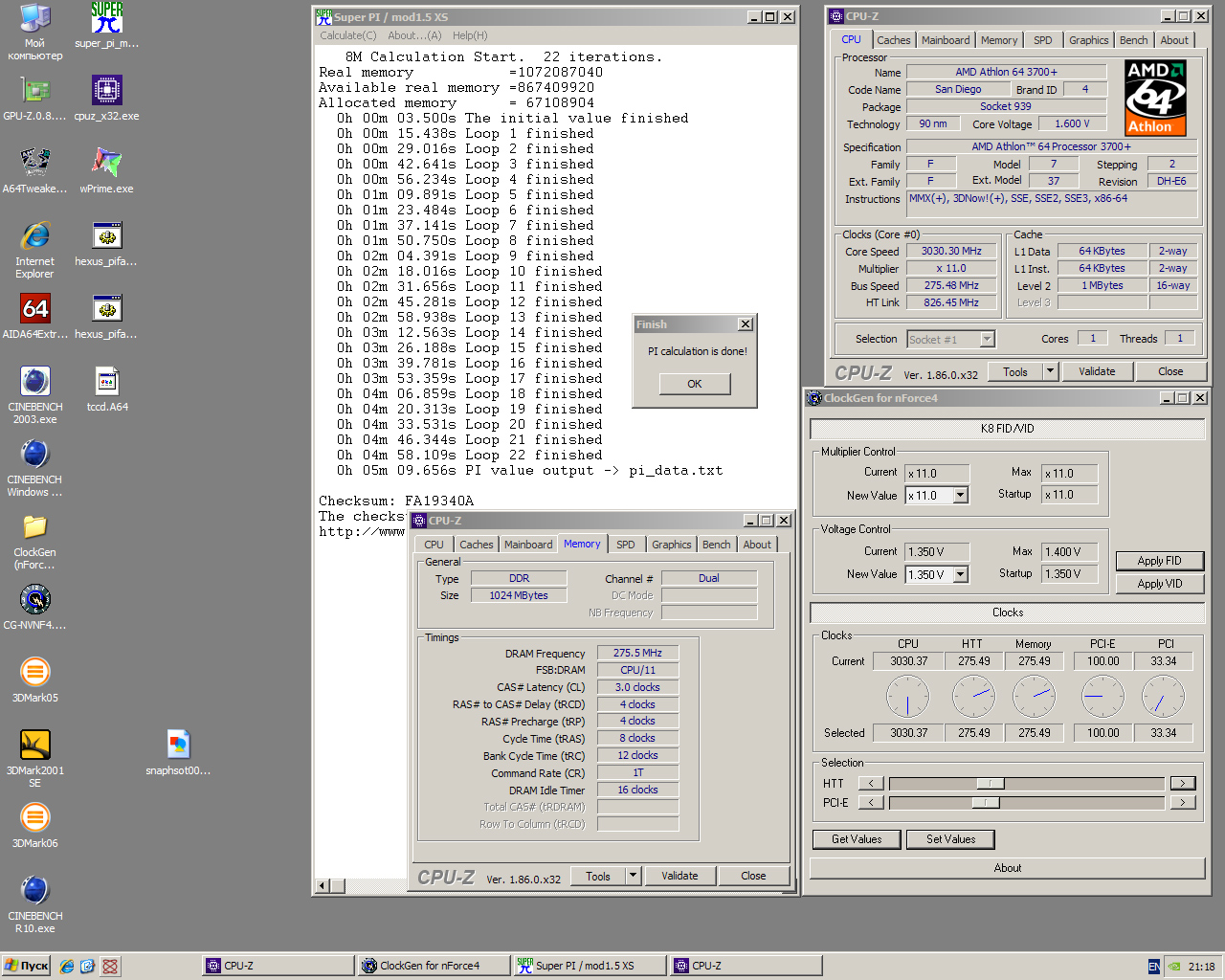This screenshot has width=1225, height=980.
Task: Expand the New Value multiplier dropdown
Action: tap(961, 496)
